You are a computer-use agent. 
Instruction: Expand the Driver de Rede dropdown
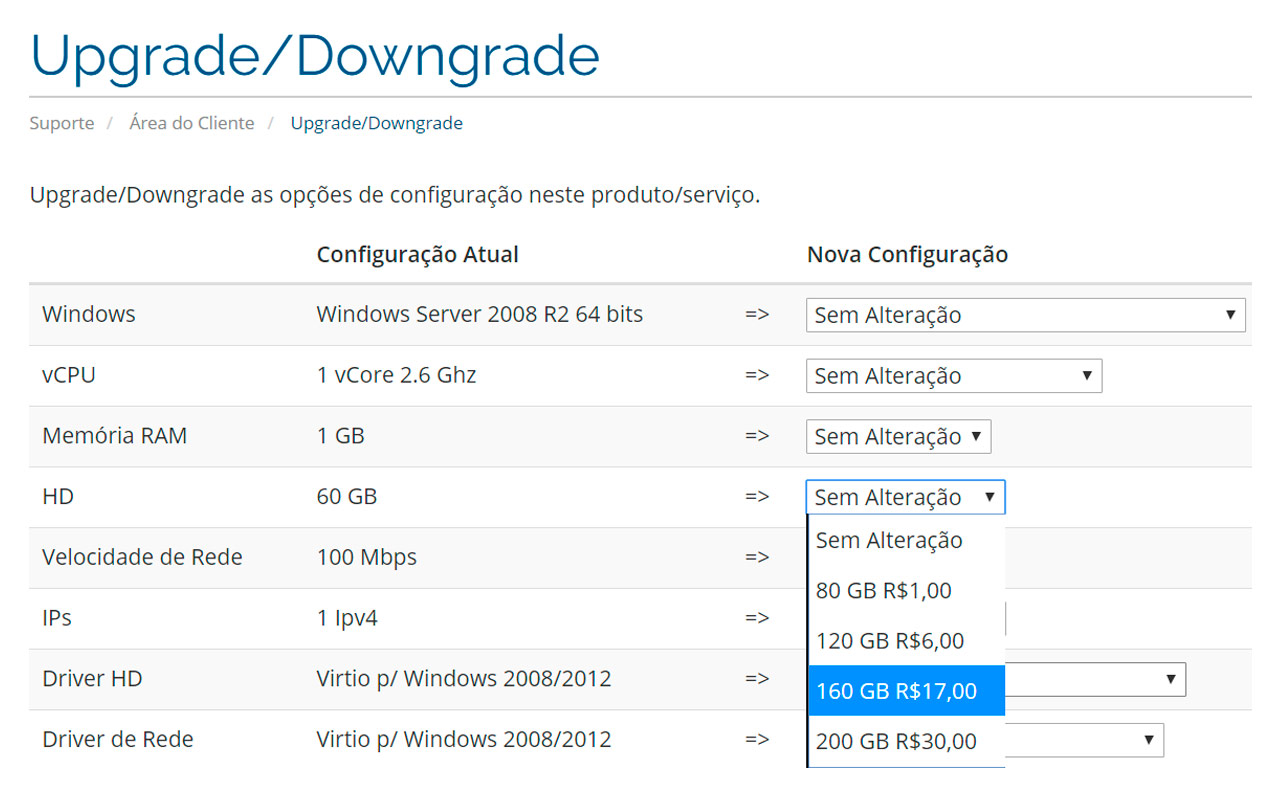1084,740
